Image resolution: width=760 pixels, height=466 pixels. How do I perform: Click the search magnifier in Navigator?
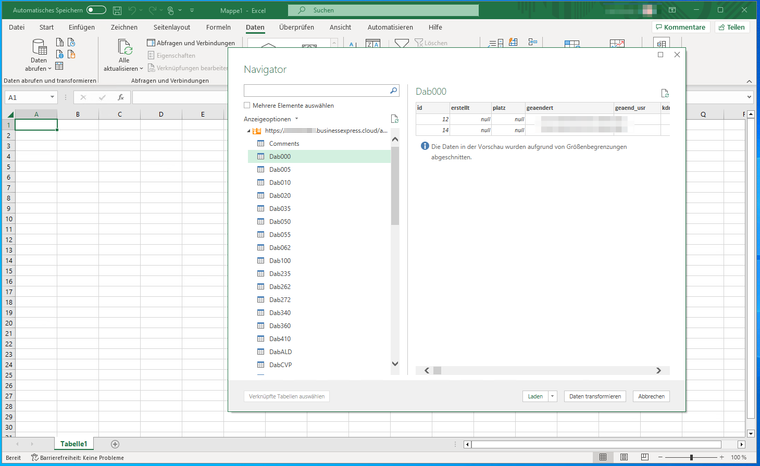[393, 90]
